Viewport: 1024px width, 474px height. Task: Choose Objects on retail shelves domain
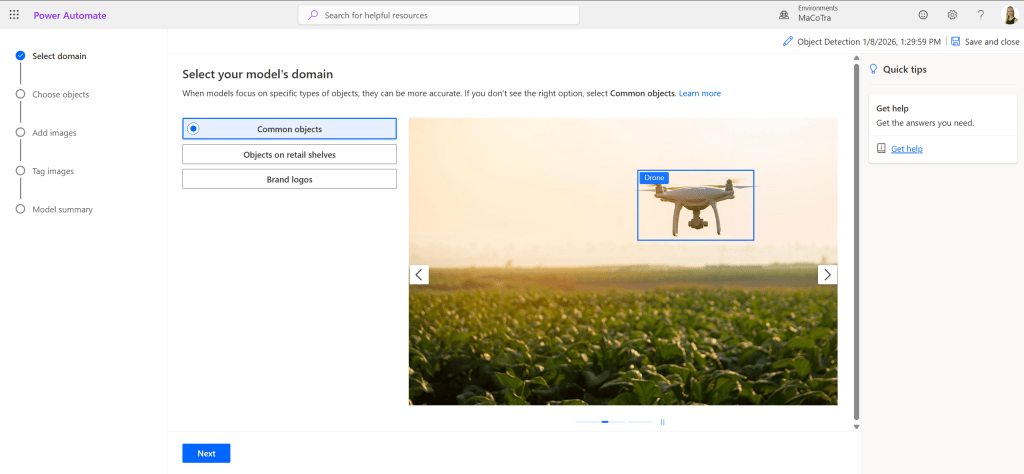(289, 154)
